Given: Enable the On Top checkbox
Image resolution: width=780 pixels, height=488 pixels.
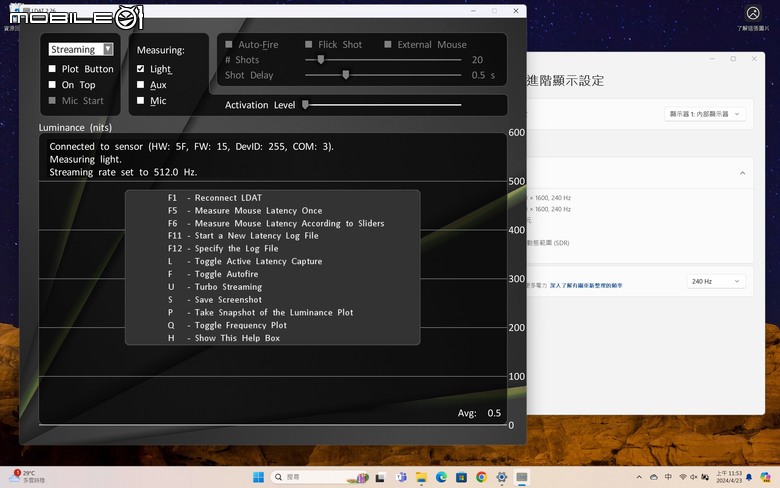Looking at the screenshot, I should pos(52,85).
